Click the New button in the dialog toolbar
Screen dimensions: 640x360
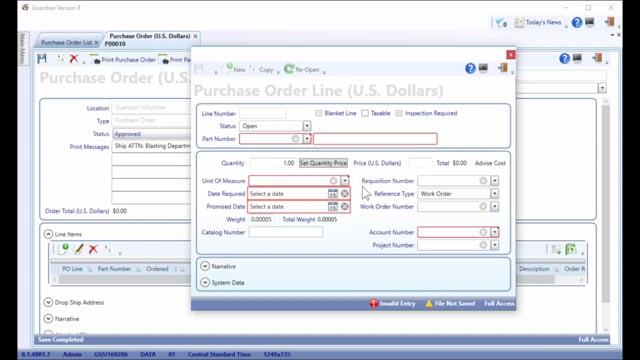(236, 69)
